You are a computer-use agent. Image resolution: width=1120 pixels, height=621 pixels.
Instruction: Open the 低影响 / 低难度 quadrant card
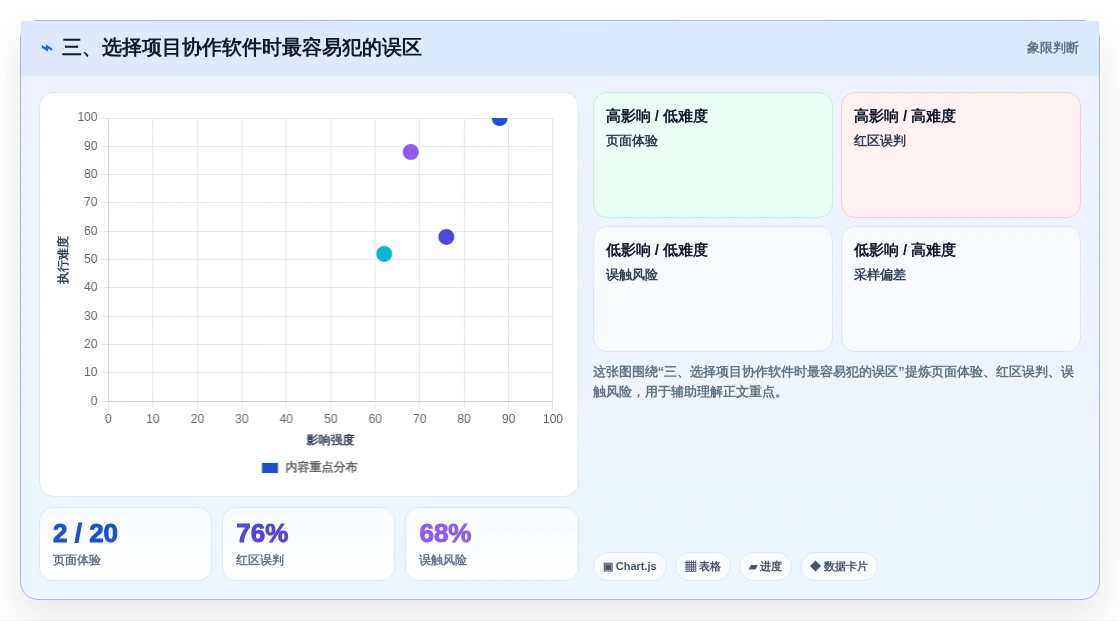pos(713,289)
